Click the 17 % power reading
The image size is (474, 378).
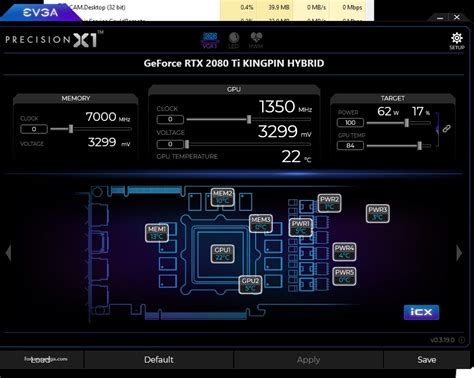pos(421,111)
